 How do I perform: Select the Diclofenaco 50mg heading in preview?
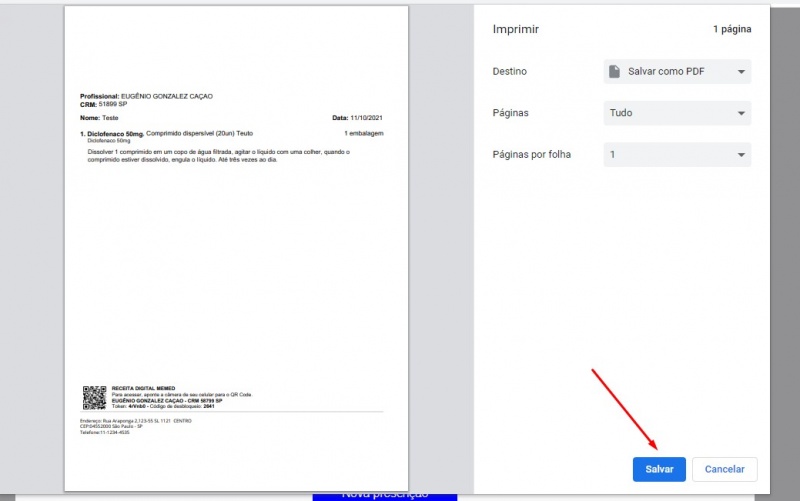coord(113,133)
